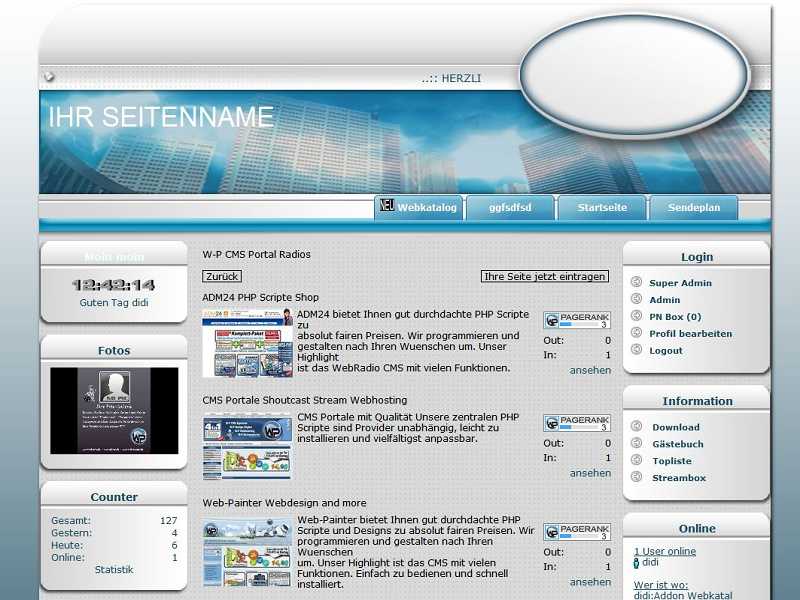Screen dimensions: 800x600
Task: Click the PageRank badge for ADM24 entry
Action: [577, 320]
